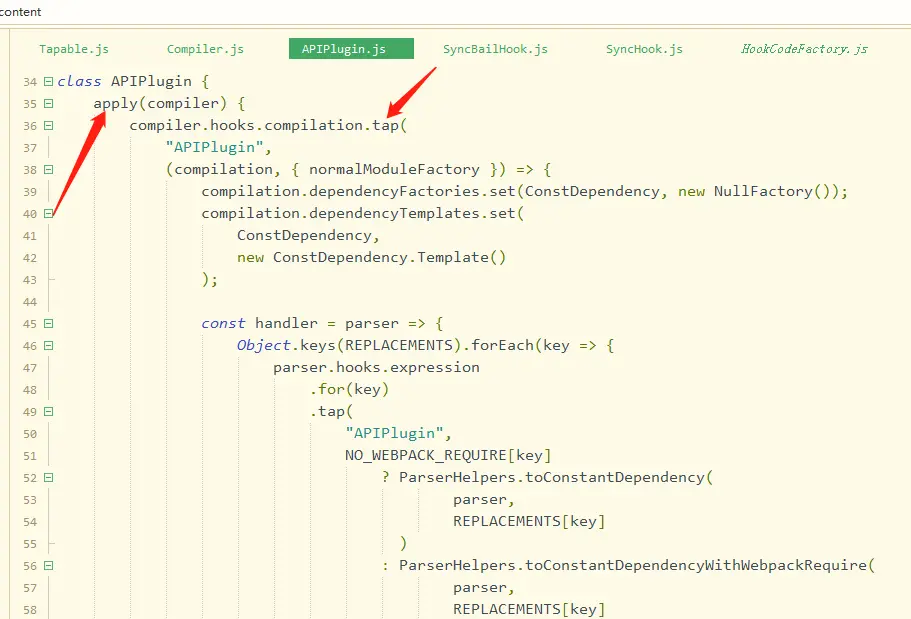Open the HookCodeFactory.js tab
Viewport: 911px width, 619px height.
click(804, 49)
